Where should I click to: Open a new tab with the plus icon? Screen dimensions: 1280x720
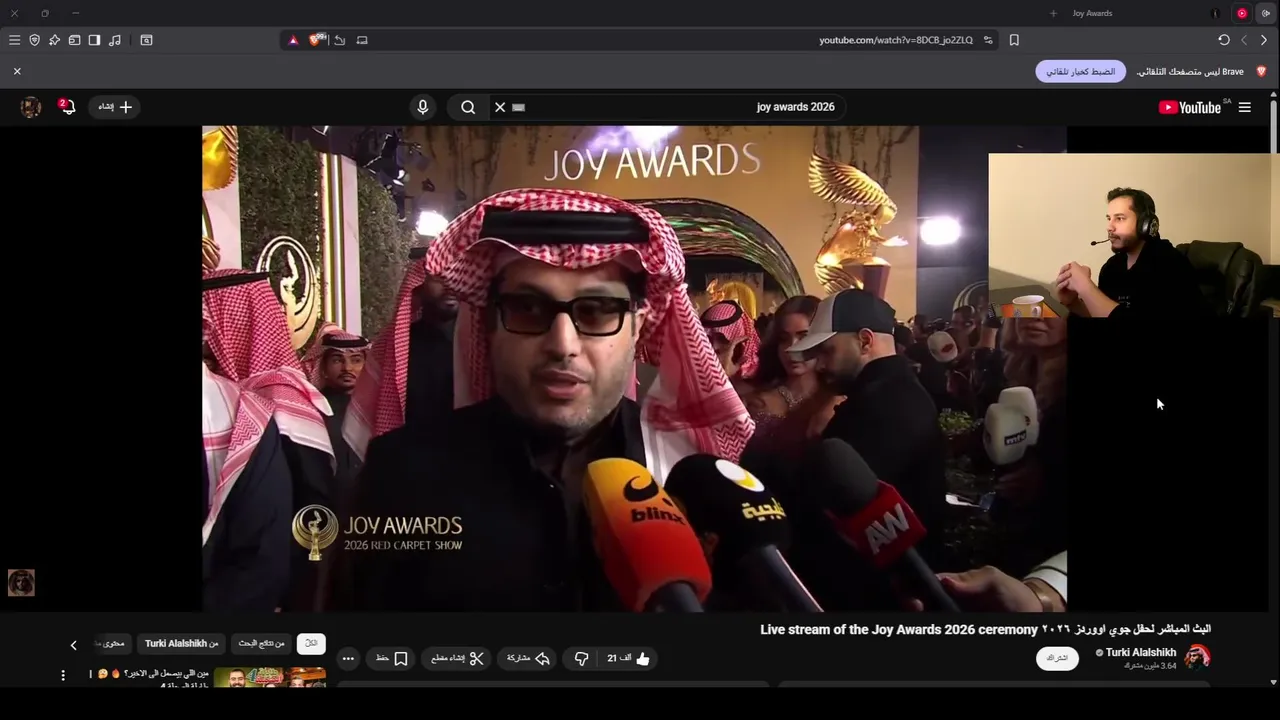(1053, 13)
